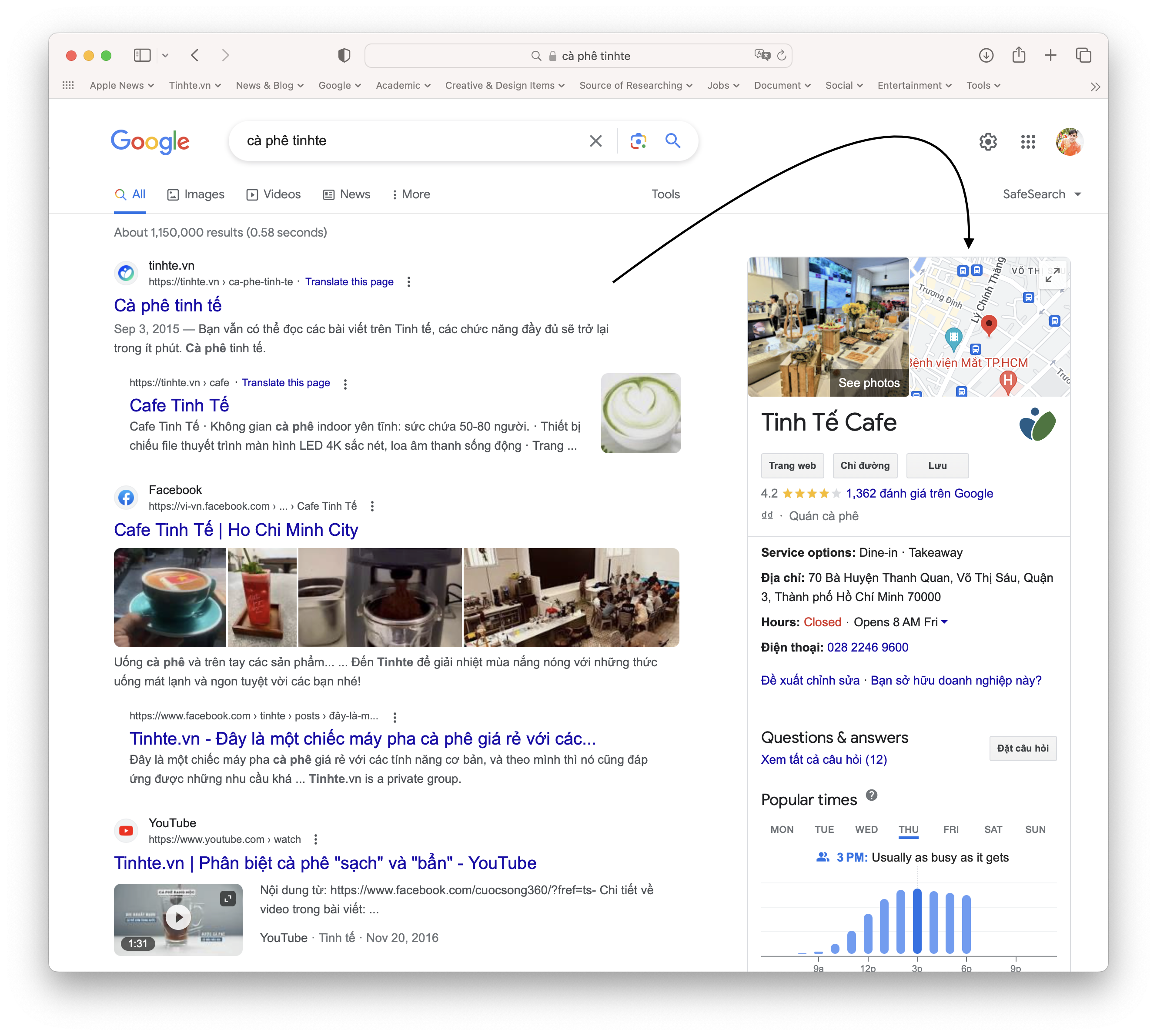
Task: Select the Videos search tab
Action: [273, 194]
